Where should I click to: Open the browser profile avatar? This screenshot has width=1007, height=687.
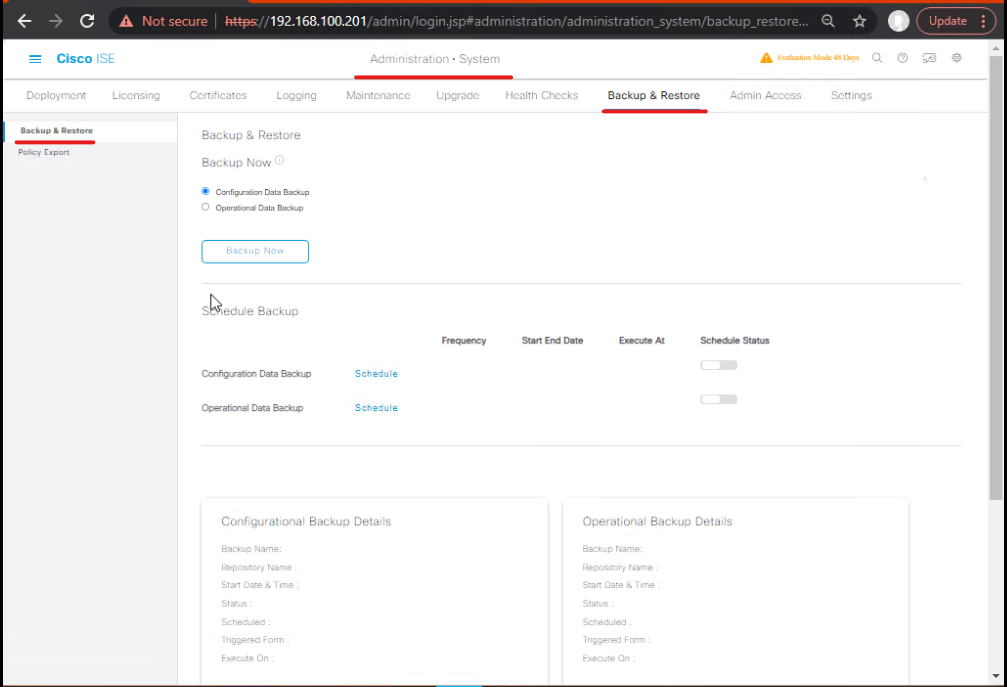898,21
